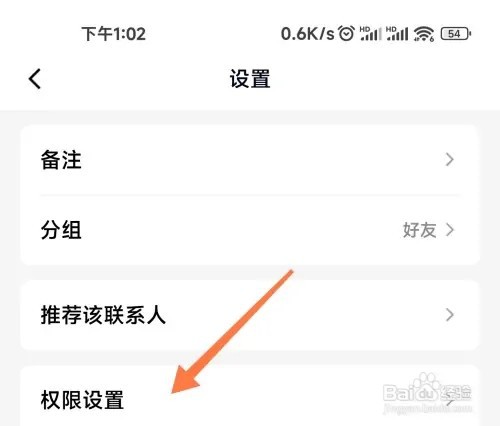Click the clock showing 下午1:02
The height and width of the screenshot is (426, 500).
(114, 34)
